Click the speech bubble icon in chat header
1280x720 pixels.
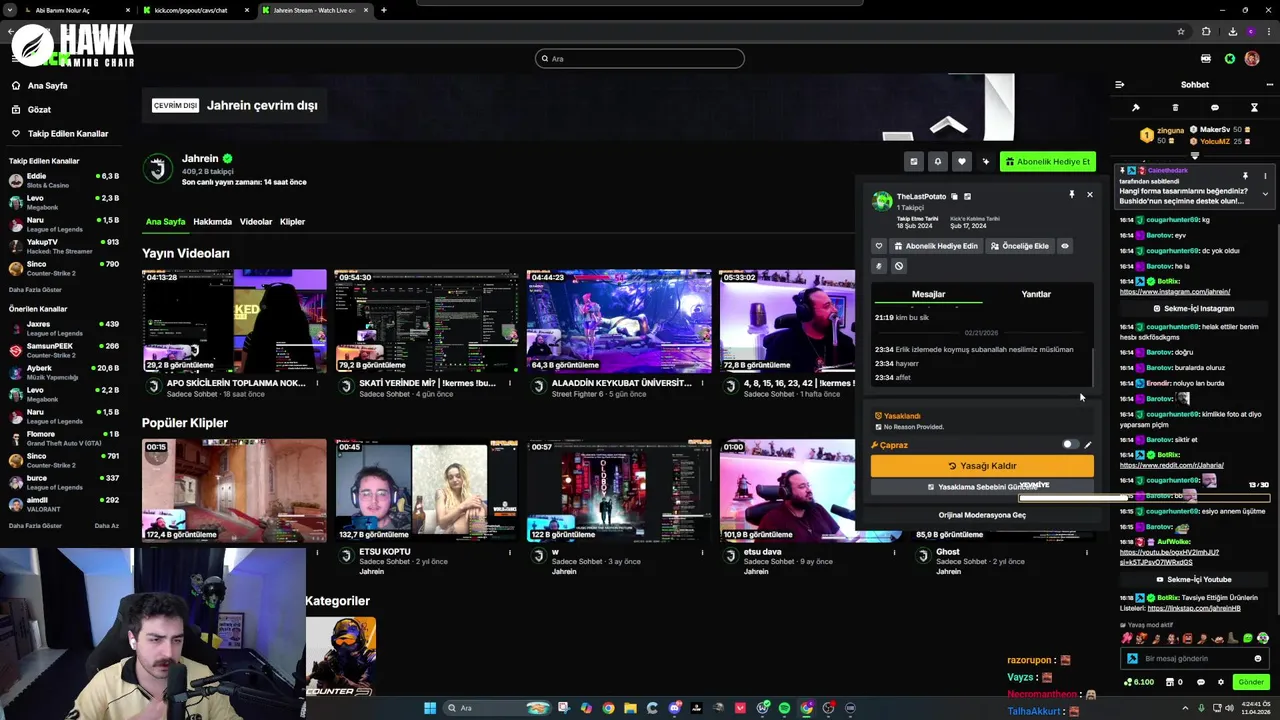[1215, 107]
